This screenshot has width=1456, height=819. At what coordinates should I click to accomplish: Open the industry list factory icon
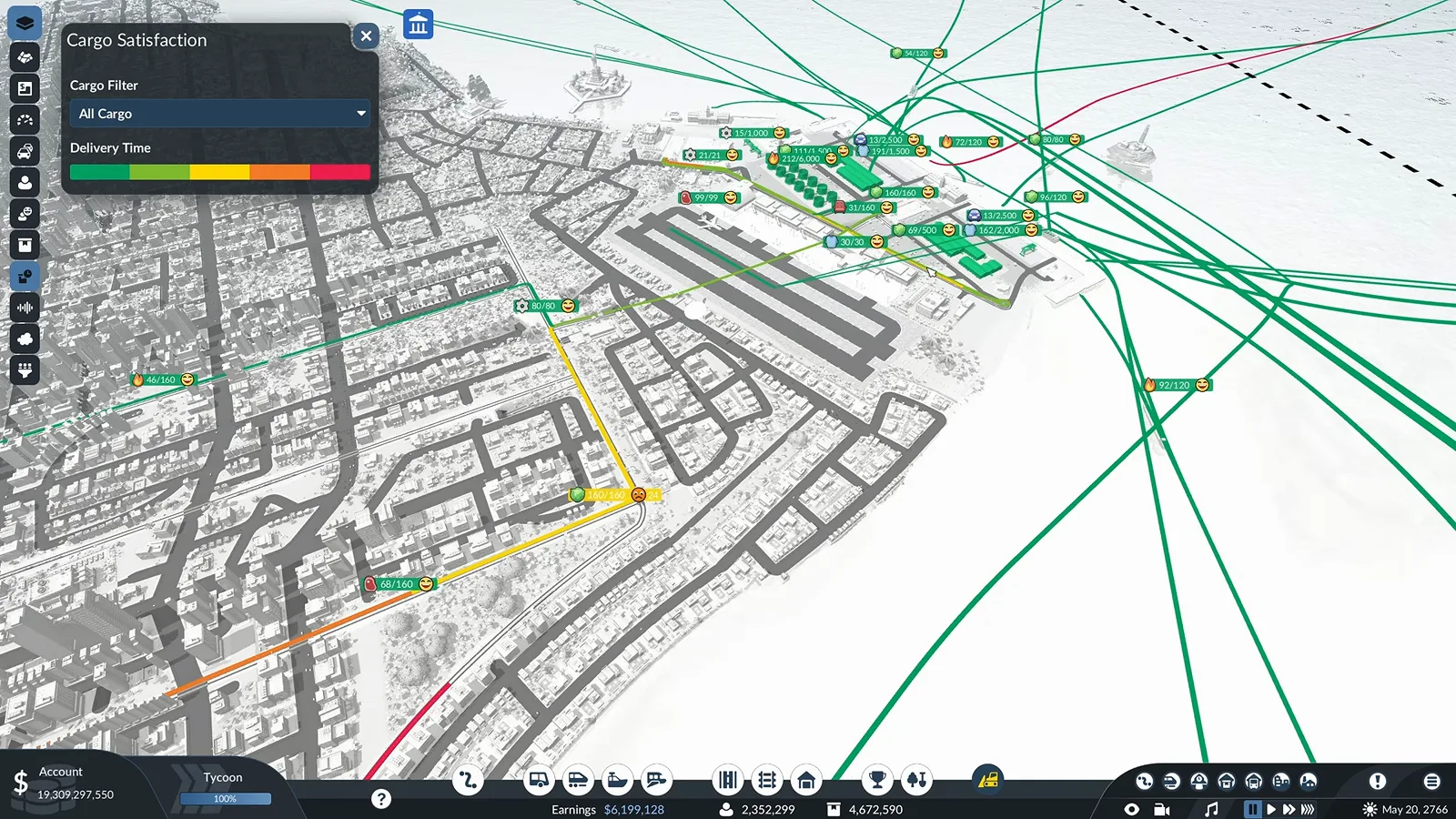pos(1308,781)
